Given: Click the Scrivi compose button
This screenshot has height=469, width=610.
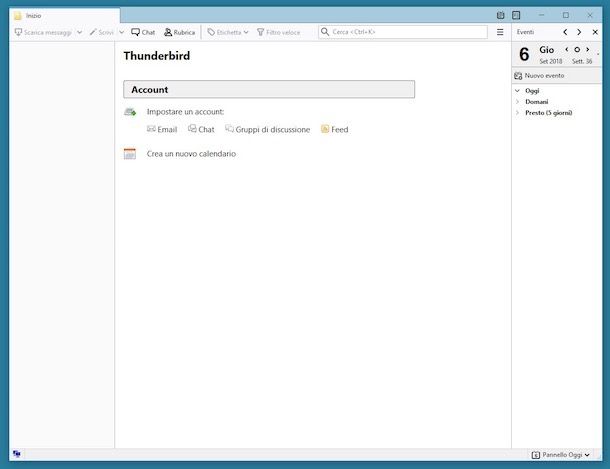Looking at the screenshot, I should pyautogui.click(x=102, y=32).
